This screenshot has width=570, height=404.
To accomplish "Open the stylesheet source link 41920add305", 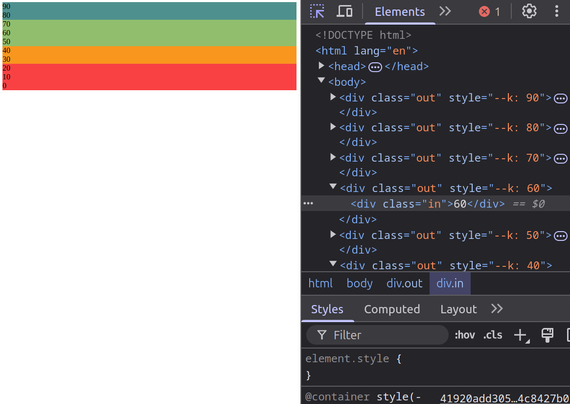I will click(x=505, y=398).
